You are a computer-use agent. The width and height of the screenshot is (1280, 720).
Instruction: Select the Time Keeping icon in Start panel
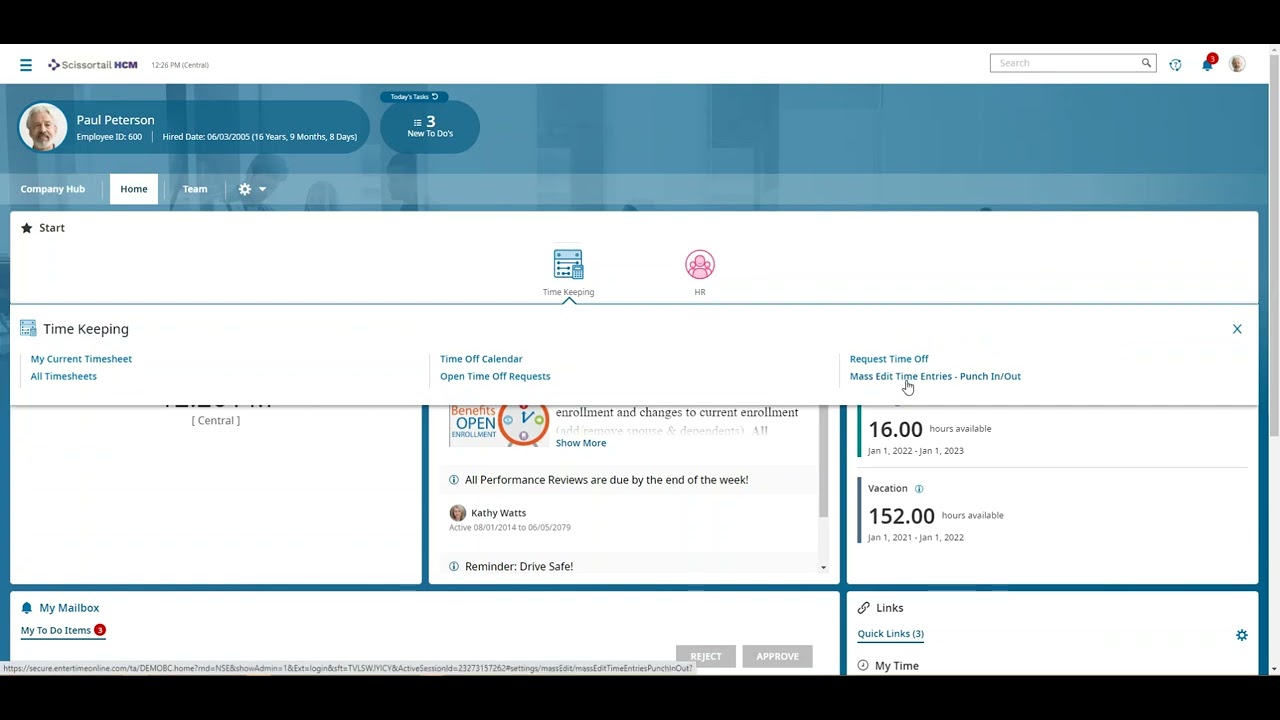click(568, 264)
